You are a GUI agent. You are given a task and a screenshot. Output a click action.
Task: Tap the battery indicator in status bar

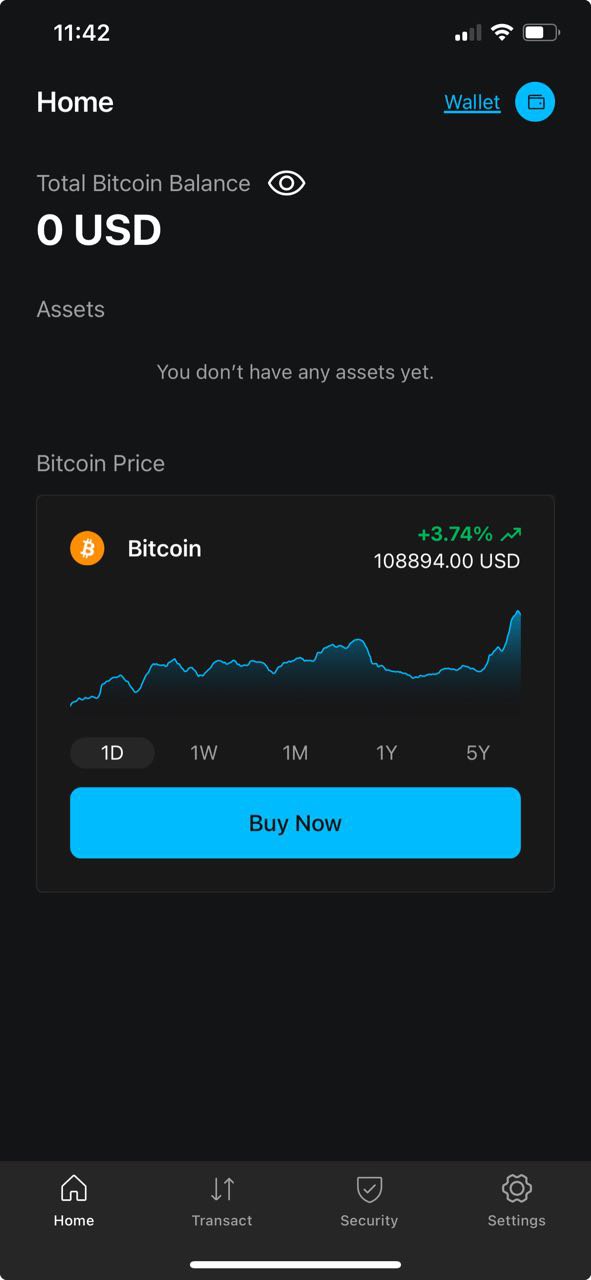click(541, 33)
